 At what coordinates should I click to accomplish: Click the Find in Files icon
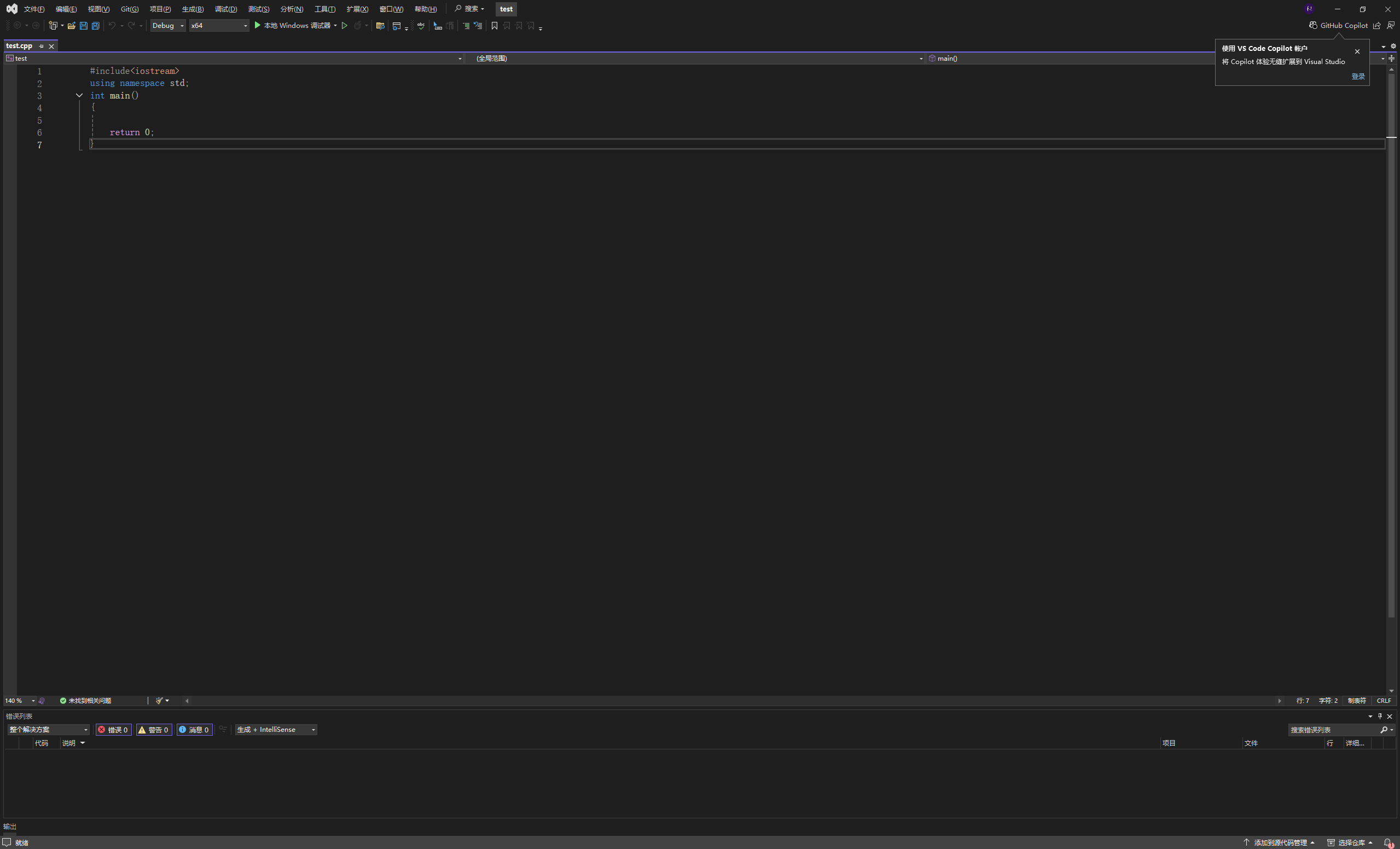[x=380, y=26]
